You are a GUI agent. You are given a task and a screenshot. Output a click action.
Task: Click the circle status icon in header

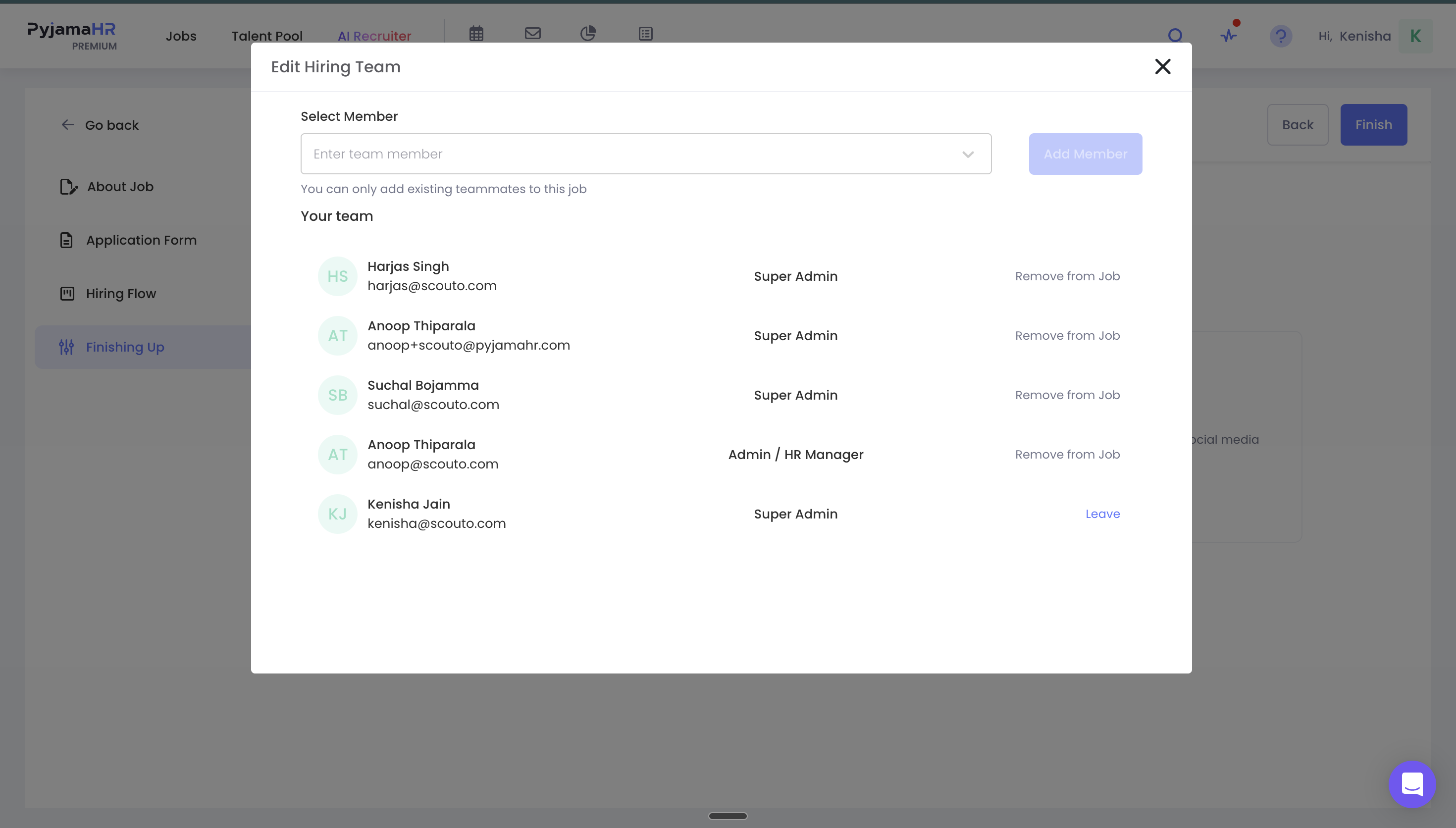coord(1175,36)
